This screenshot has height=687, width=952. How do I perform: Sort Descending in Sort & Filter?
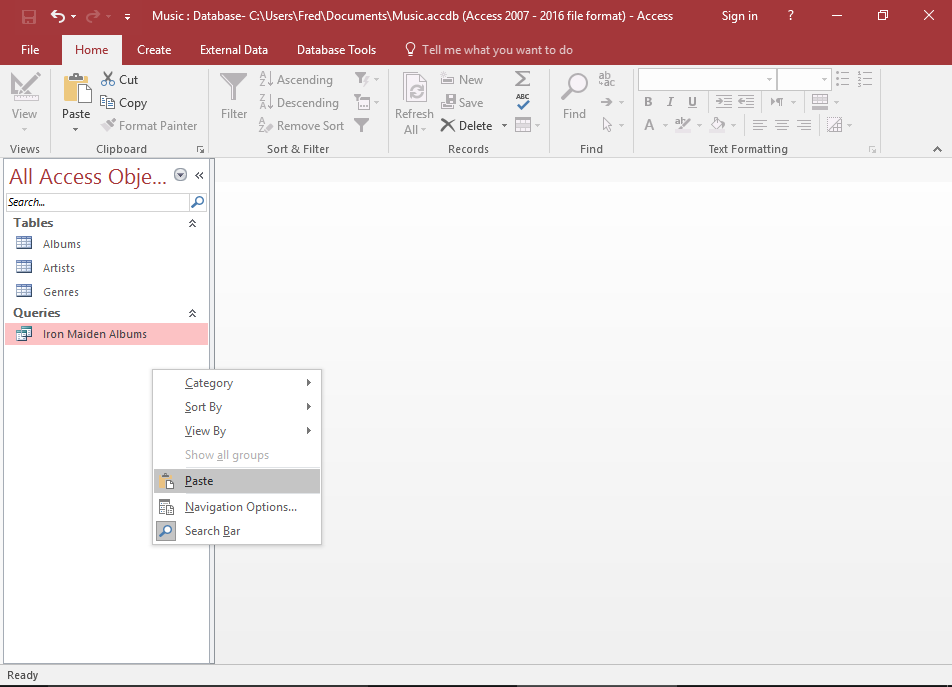pyautogui.click(x=299, y=103)
